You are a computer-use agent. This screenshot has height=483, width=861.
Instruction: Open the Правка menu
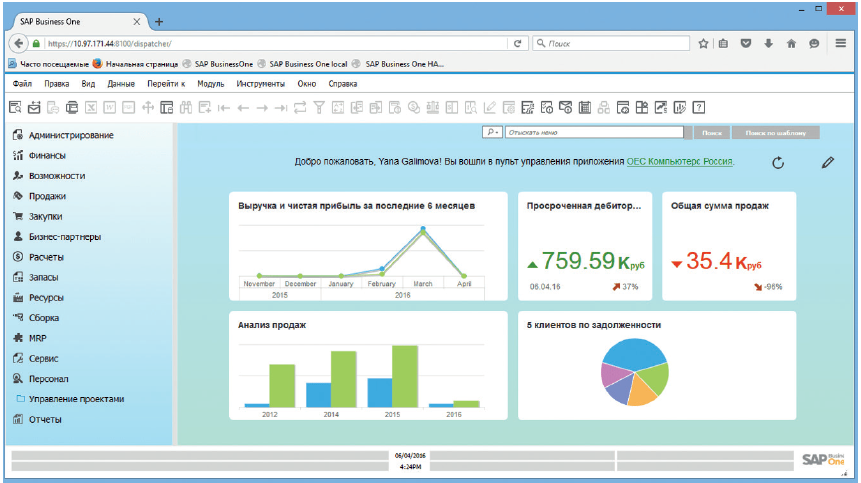click(x=57, y=84)
